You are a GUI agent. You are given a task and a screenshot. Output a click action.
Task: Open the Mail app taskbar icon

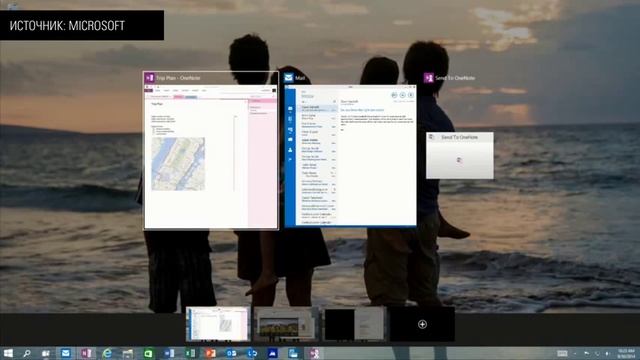[x=65, y=353]
